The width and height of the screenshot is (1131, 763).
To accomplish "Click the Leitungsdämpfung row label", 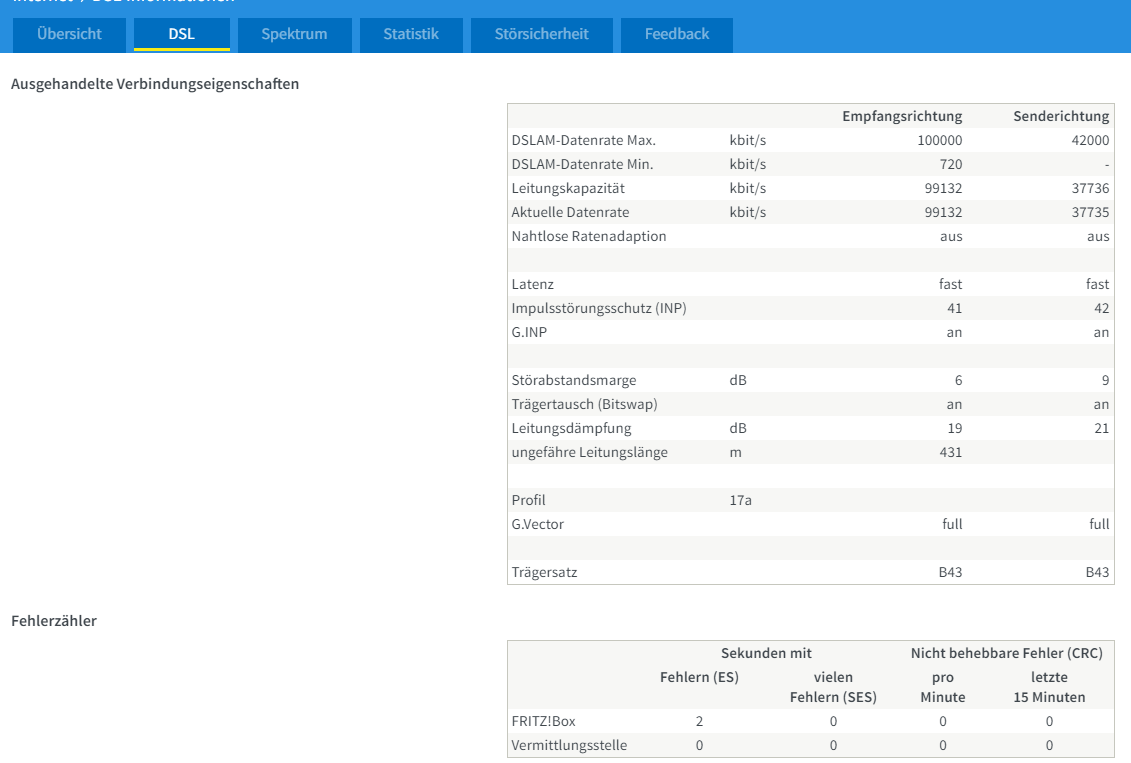I will tap(571, 428).
